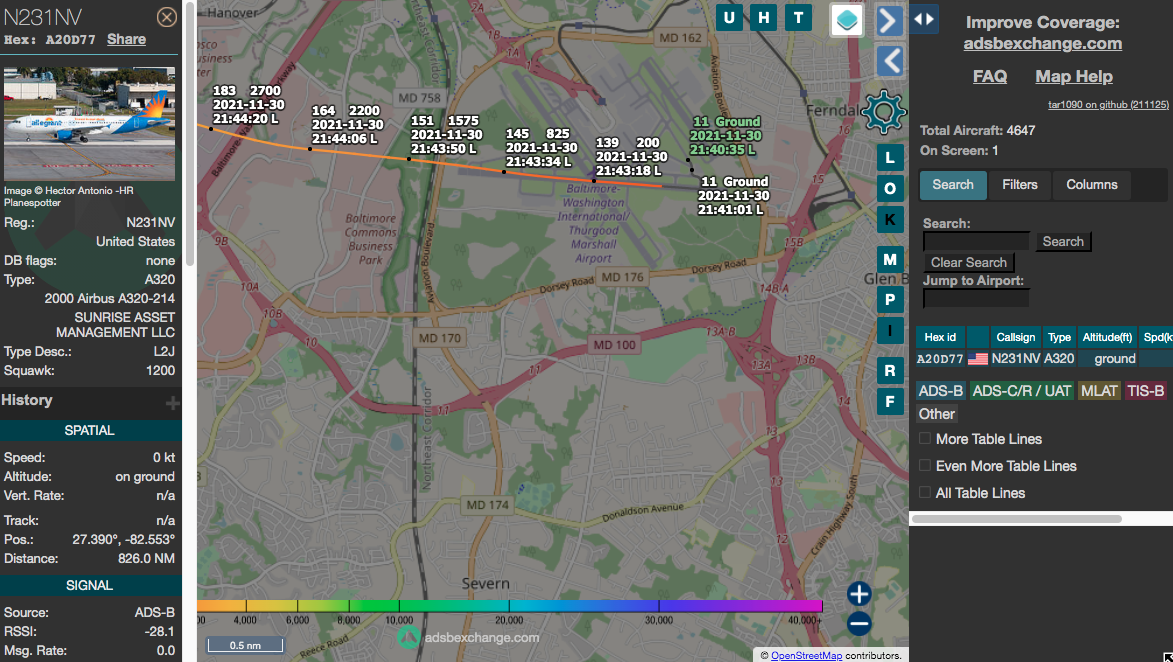The width and height of the screenshot is (1173, 662).
Task: Click the Total Aircraft: 4647 text
Action: point(978,130)
